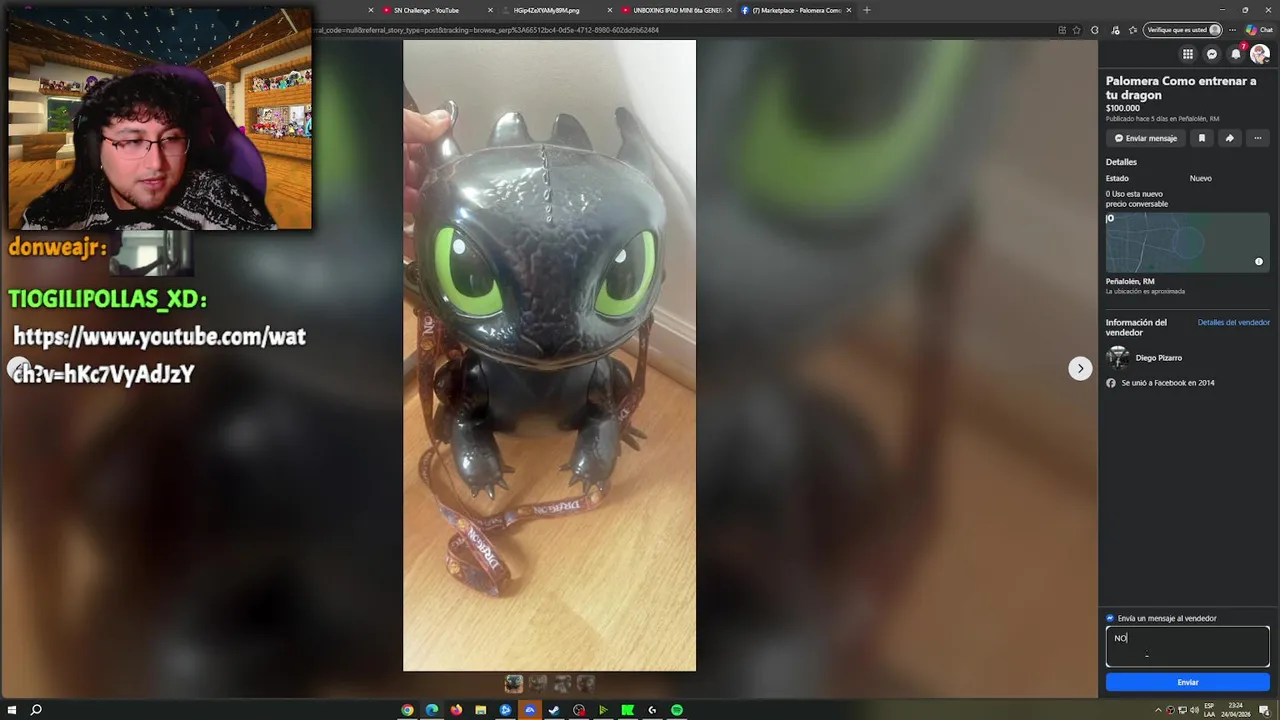1280x720 pixels.
Task: Click the map info icon
Action: pos(1259,262)
